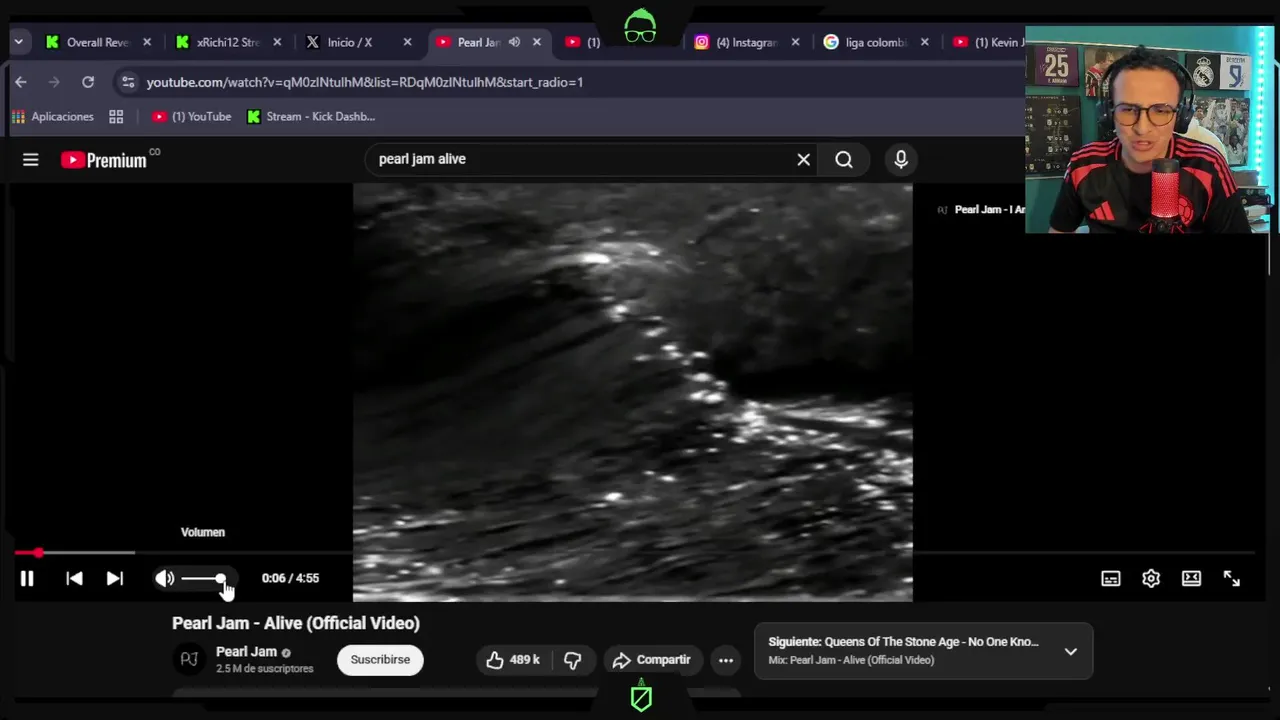Click the 2.5 M de suscriptores text

pyautogui.click(x=264, y=669)
